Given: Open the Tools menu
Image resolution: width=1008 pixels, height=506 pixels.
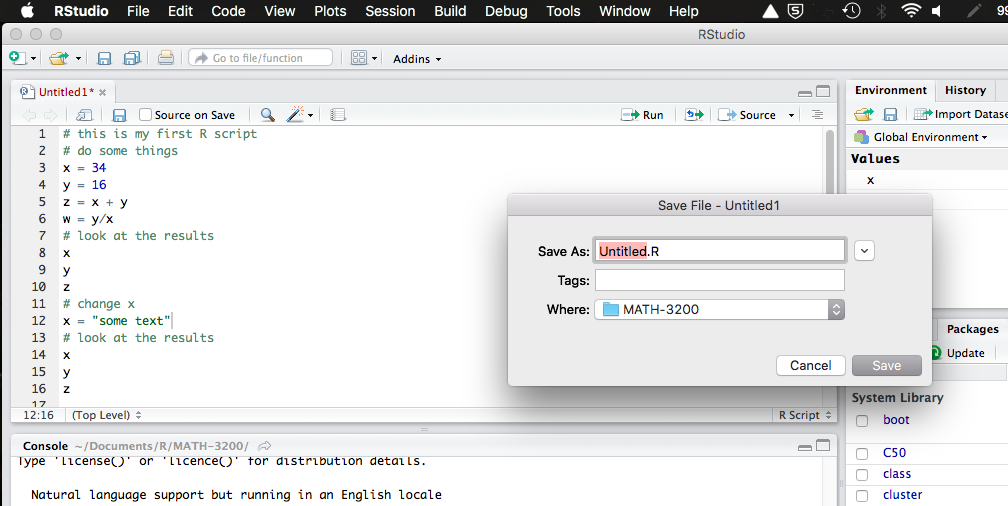Looking at the screenshot, I should [563, 11].
